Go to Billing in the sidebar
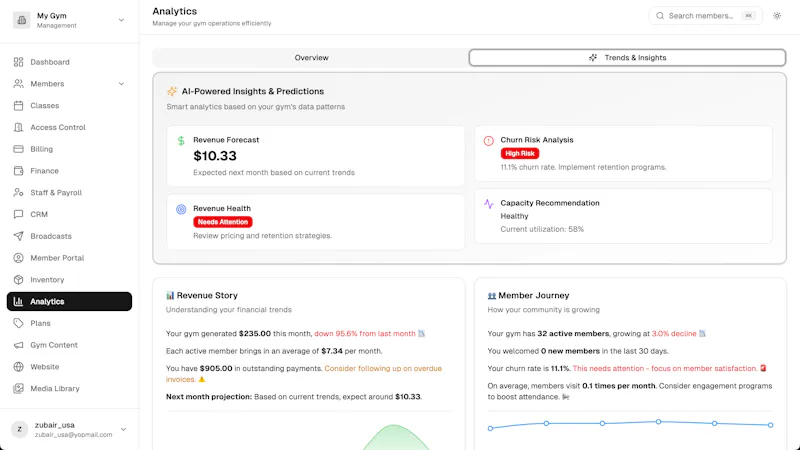Image resolution: width=800 pixels, height=450 pixels. 69,149
